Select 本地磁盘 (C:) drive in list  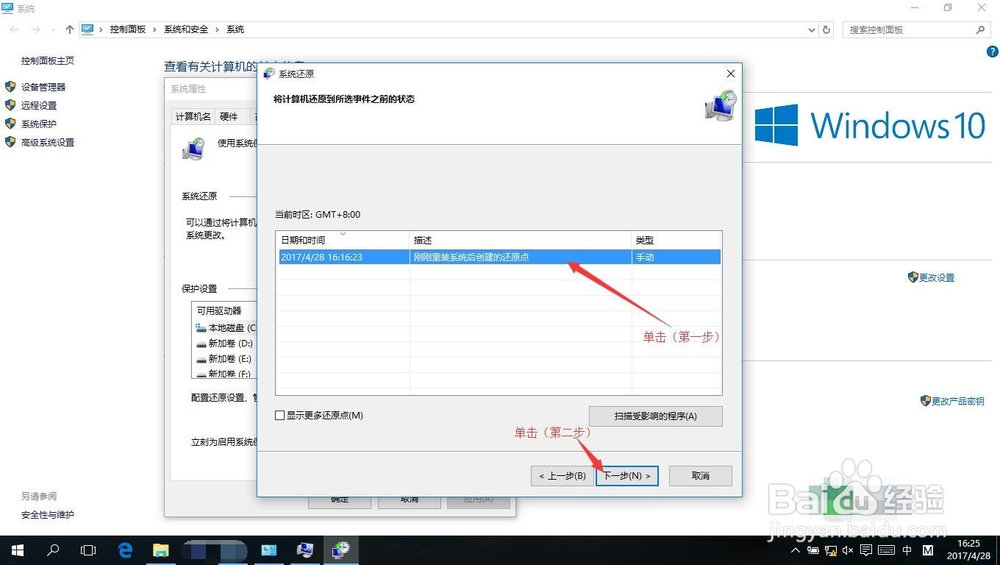click(226, 328)
